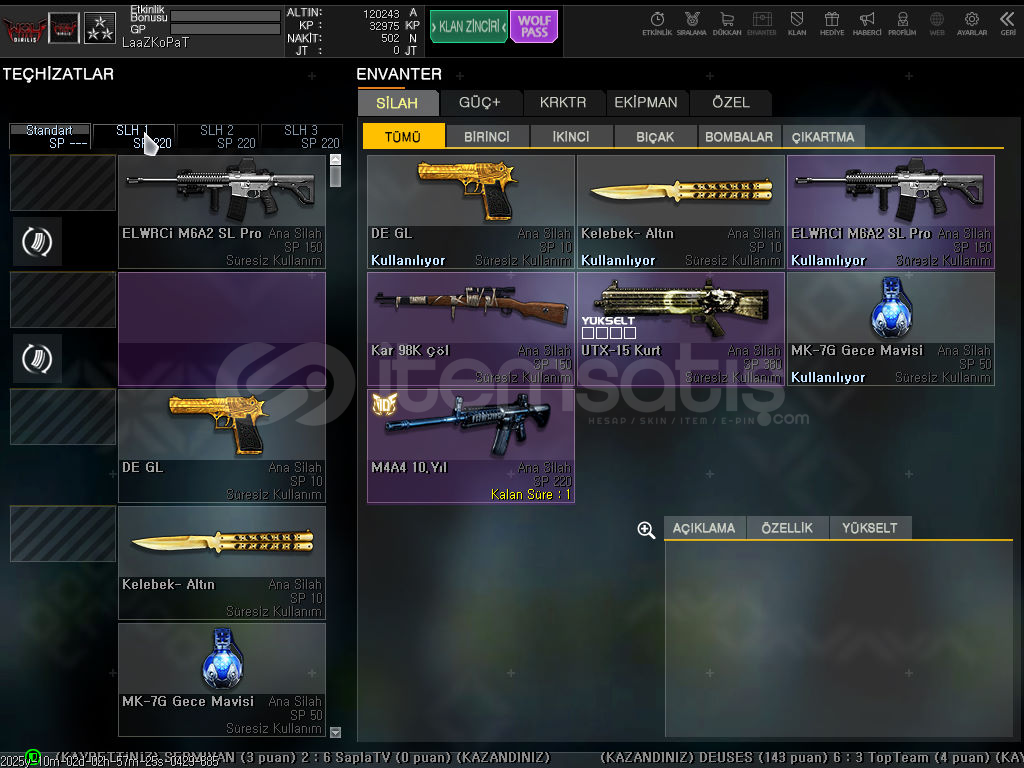Click the first magazine swap icon
The height and width of the screenshot is (768, 1024).
coord(37,241)
